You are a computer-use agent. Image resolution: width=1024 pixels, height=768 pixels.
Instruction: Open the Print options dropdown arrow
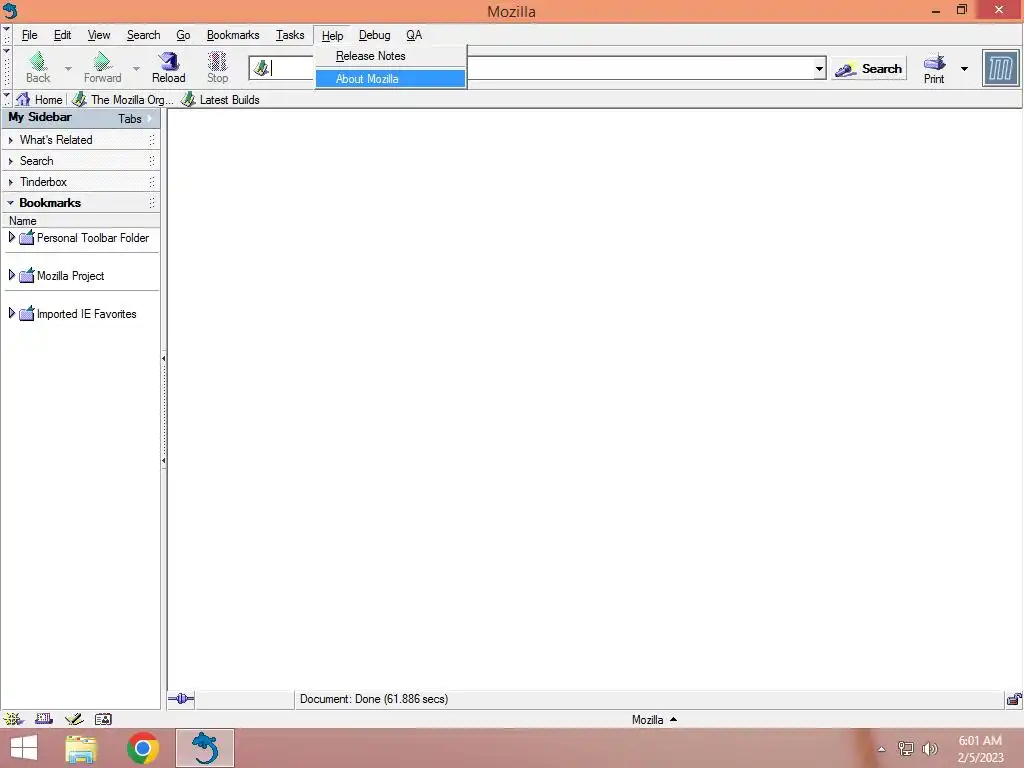[x=964, y=69]
